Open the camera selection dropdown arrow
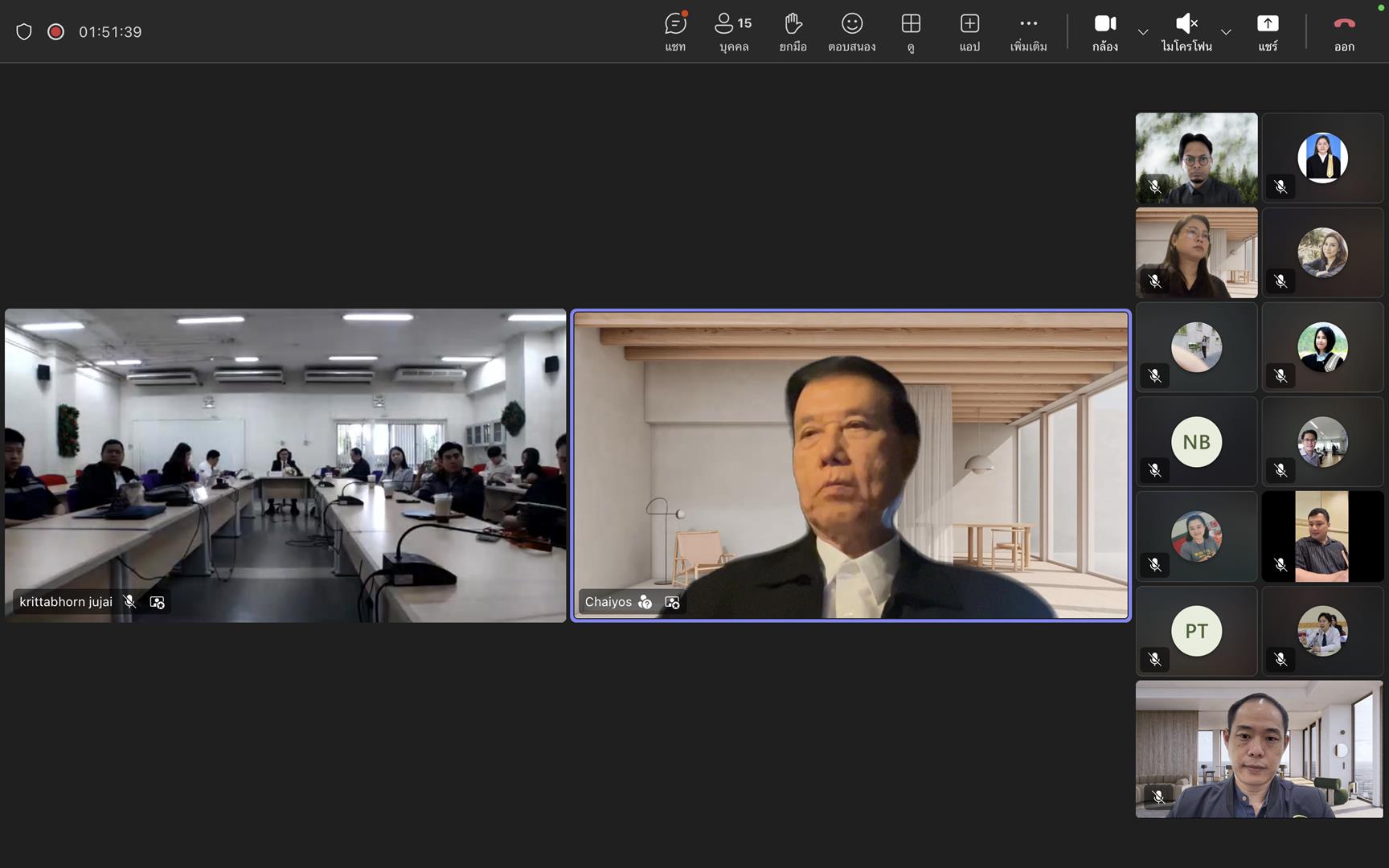This screenshot has width=1389, height=868. coord(1142,32)
